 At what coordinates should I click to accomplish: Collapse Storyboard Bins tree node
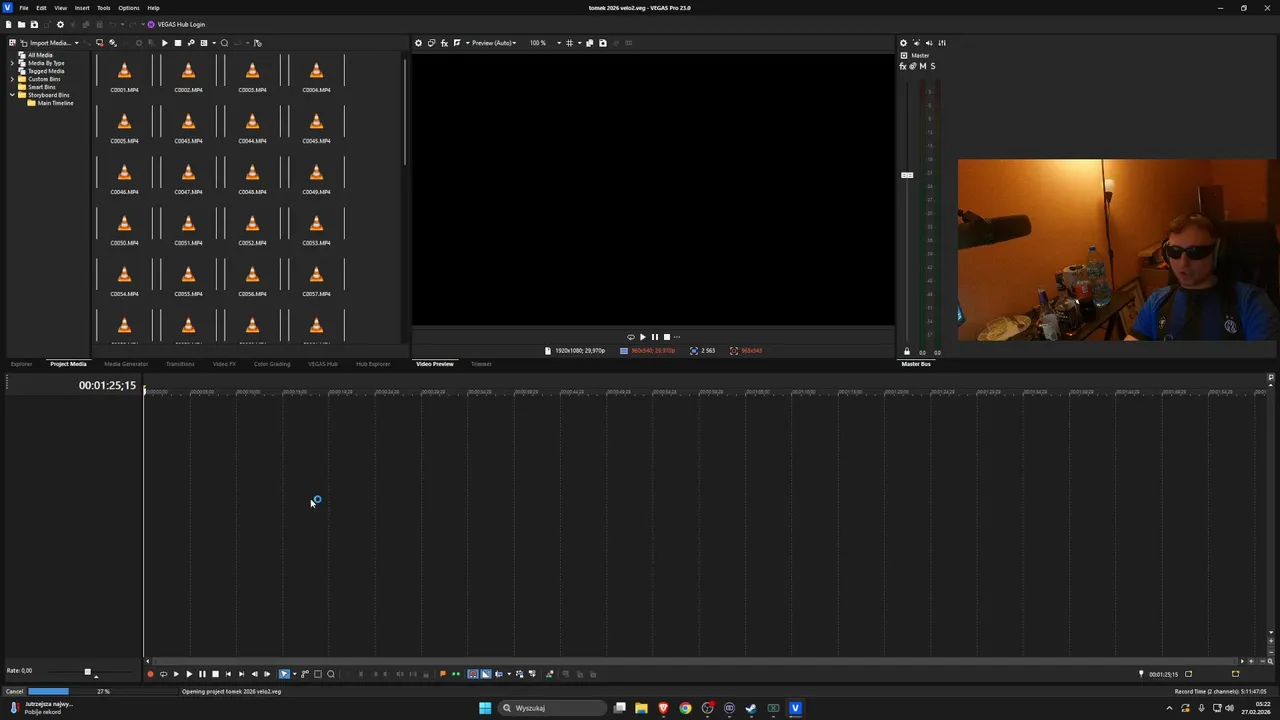[x=12, y=95]
